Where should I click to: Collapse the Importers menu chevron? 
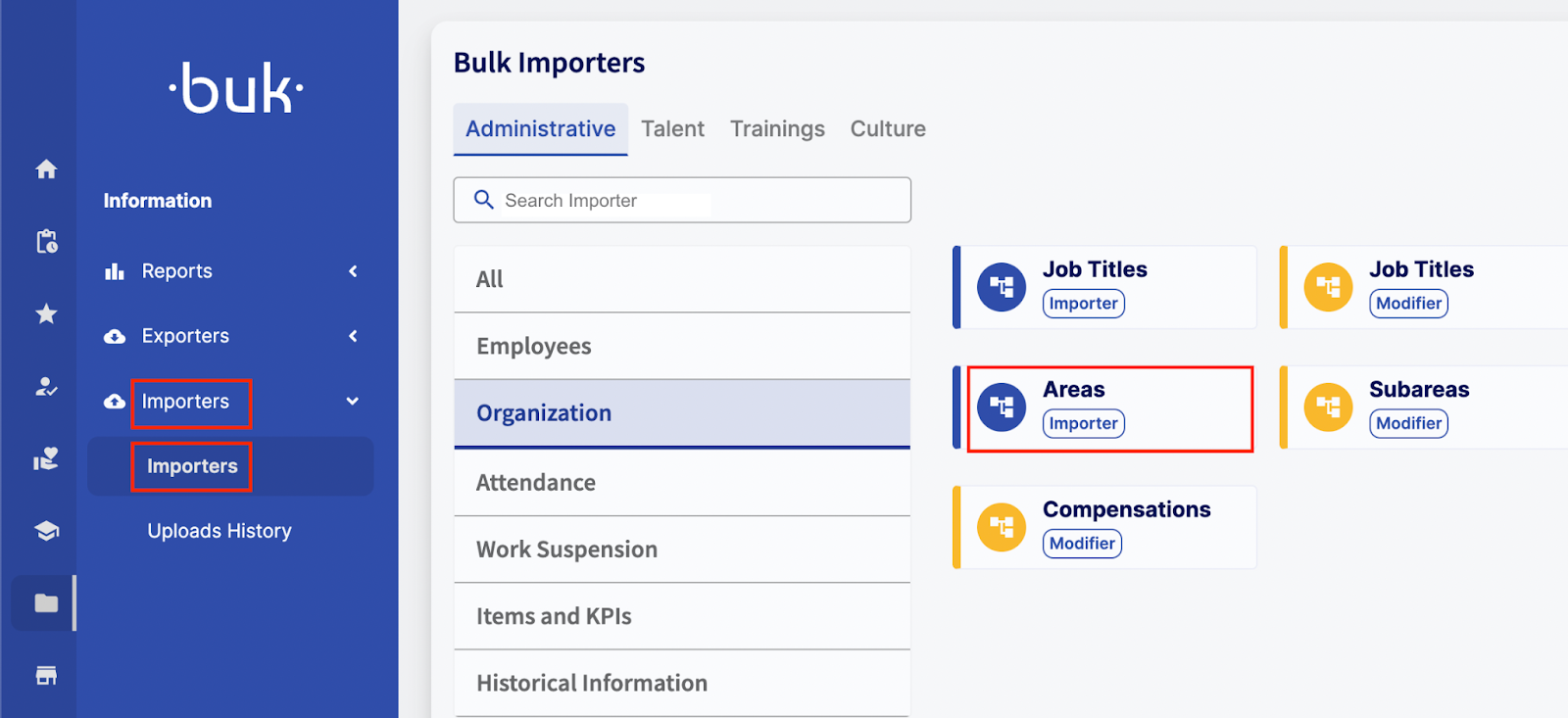pyautogui.click(x=353, y=402)
